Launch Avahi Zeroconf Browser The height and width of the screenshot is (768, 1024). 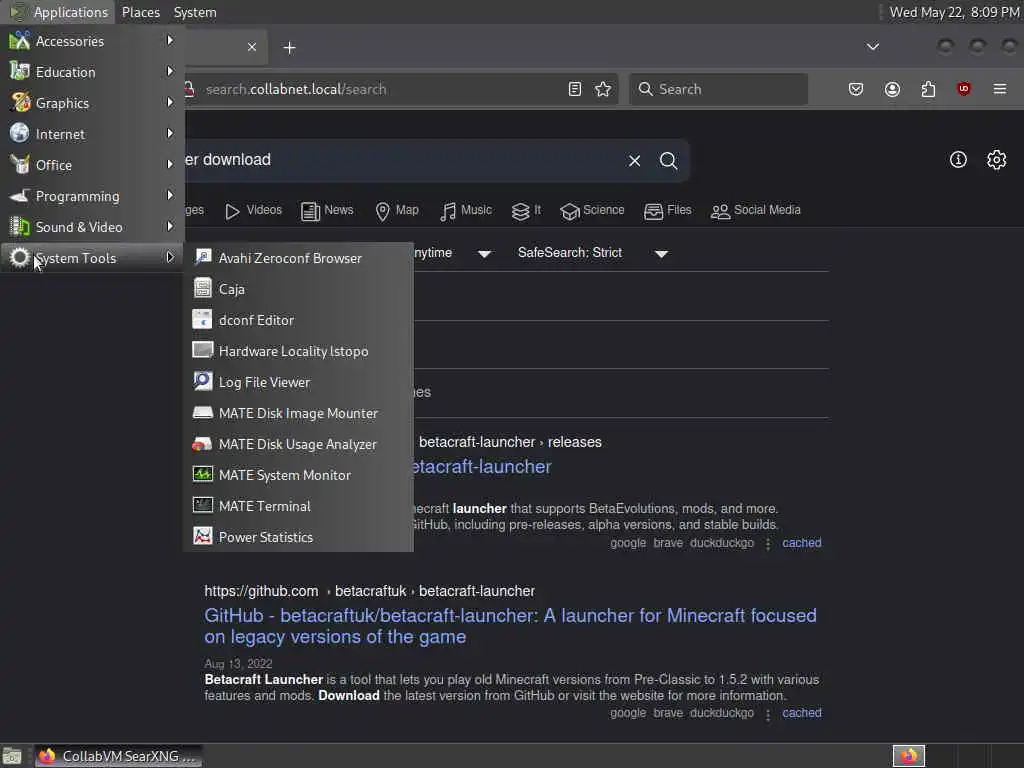pyautogui.click(x=298, y=258)
